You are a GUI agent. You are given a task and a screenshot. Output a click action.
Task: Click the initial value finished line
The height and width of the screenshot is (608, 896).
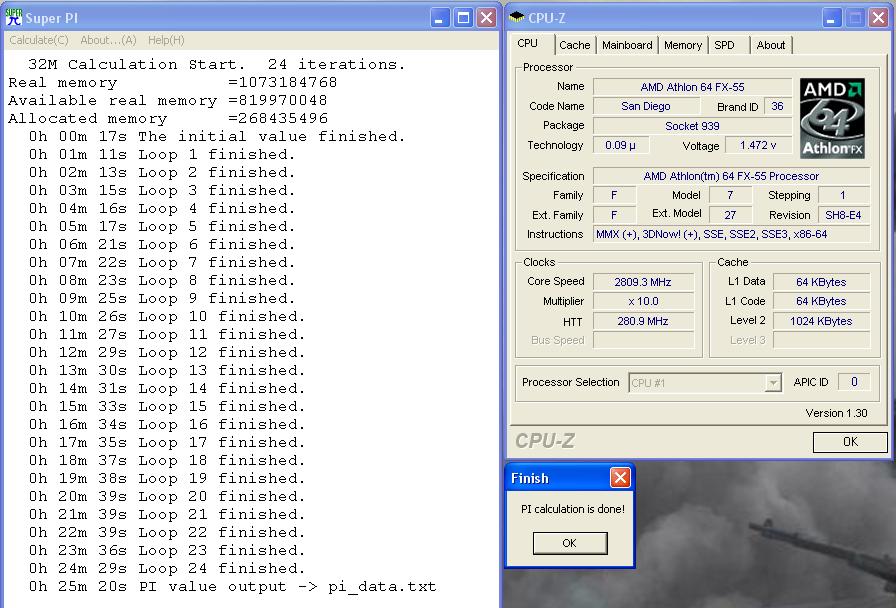(217, 137)
